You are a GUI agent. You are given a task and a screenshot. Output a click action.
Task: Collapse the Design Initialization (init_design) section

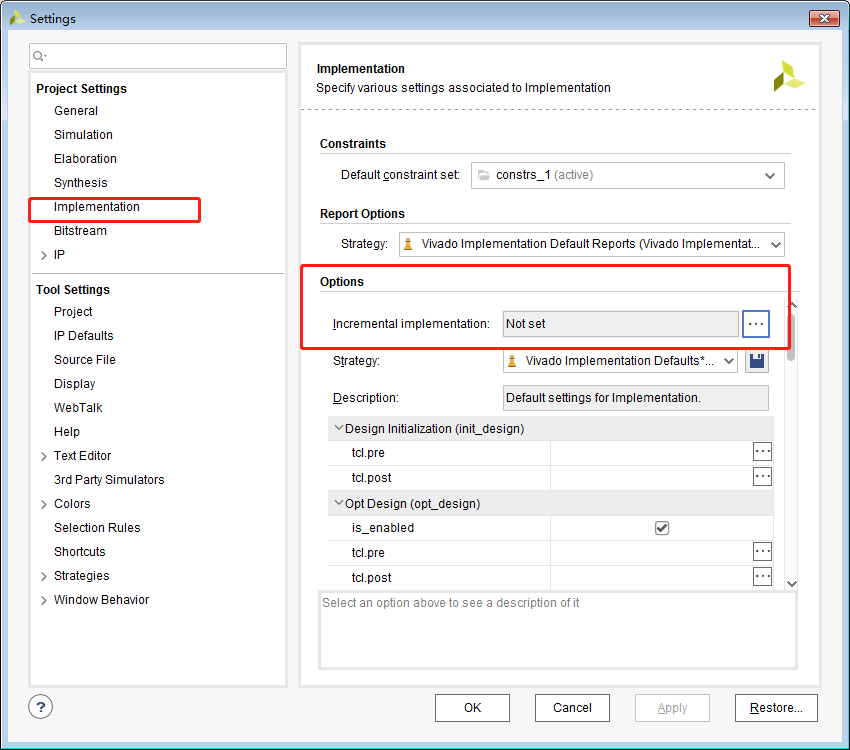[339, 428]
